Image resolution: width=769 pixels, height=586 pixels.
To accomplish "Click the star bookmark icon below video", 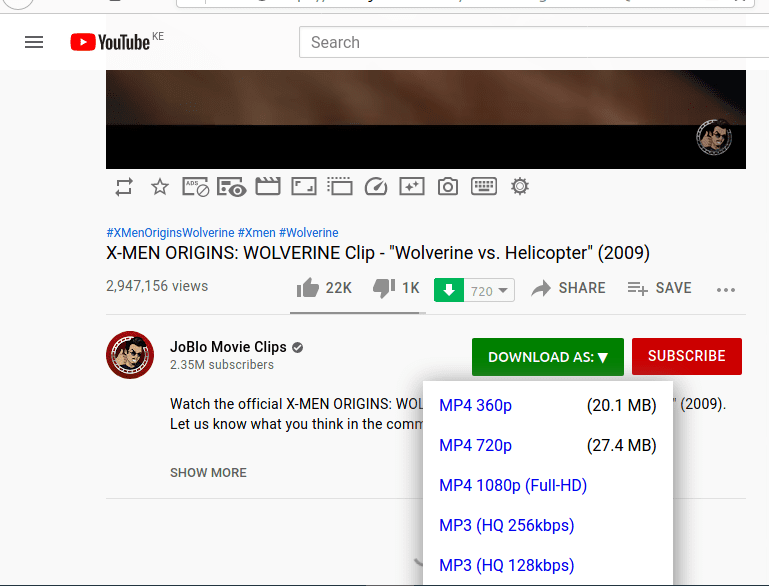I will (159, 186).
